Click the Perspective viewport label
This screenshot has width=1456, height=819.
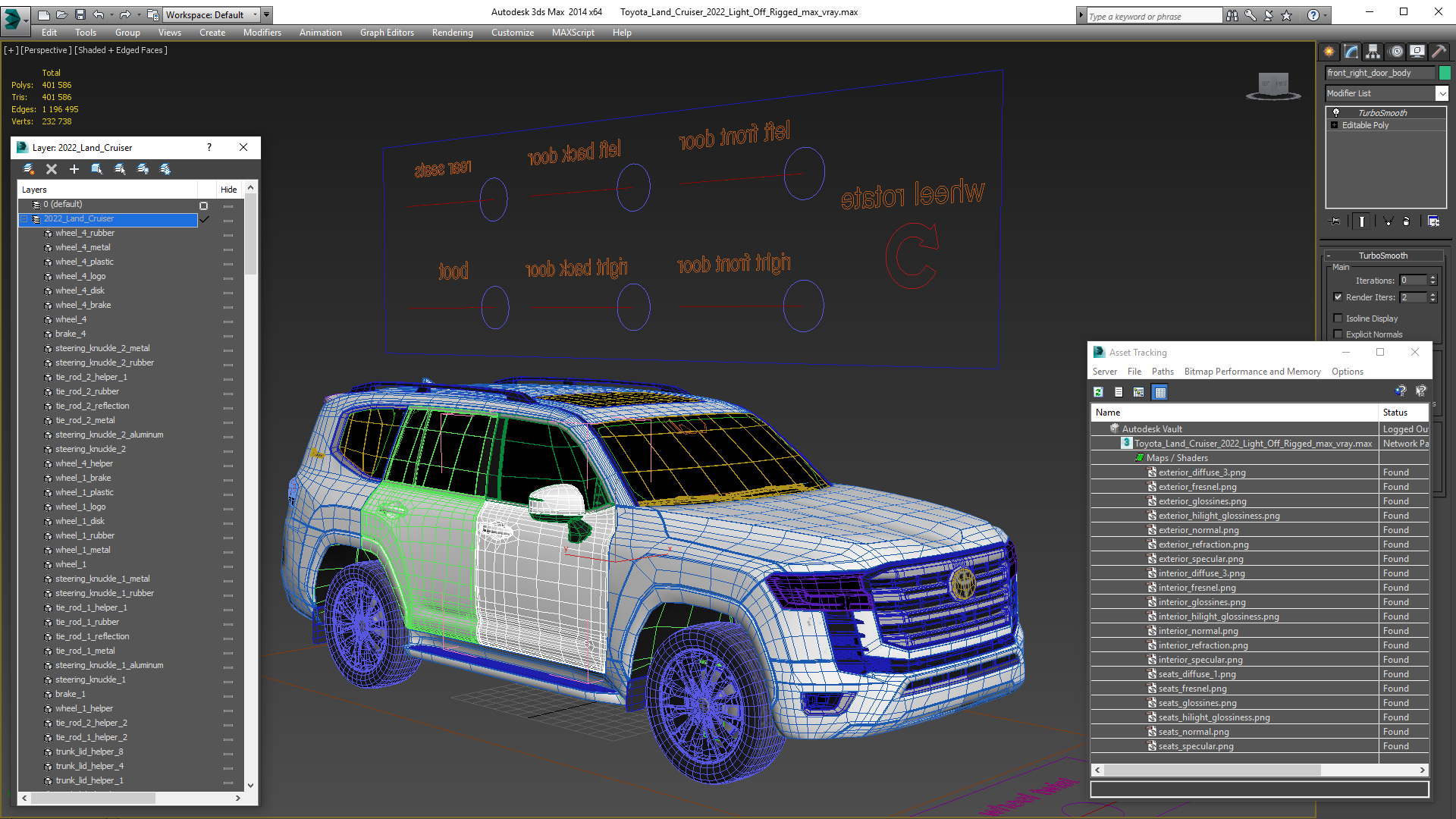point(46,50)
